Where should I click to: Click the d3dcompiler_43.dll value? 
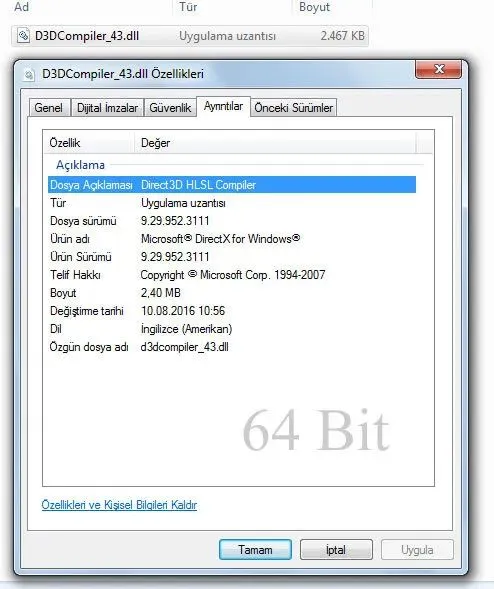(184, 347)
